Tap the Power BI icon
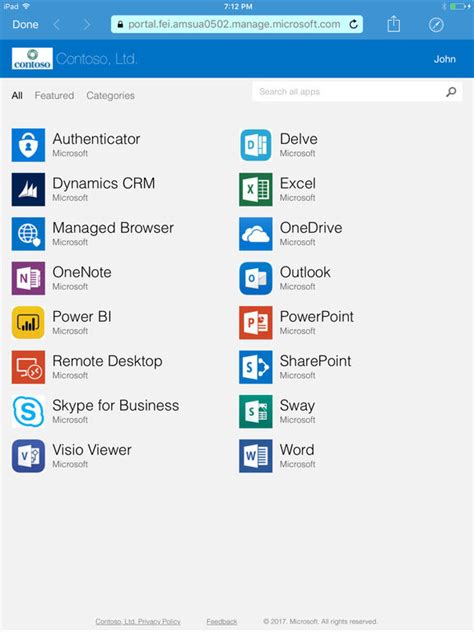This screenshot has height=632, width=474. (x=28, y=322)
